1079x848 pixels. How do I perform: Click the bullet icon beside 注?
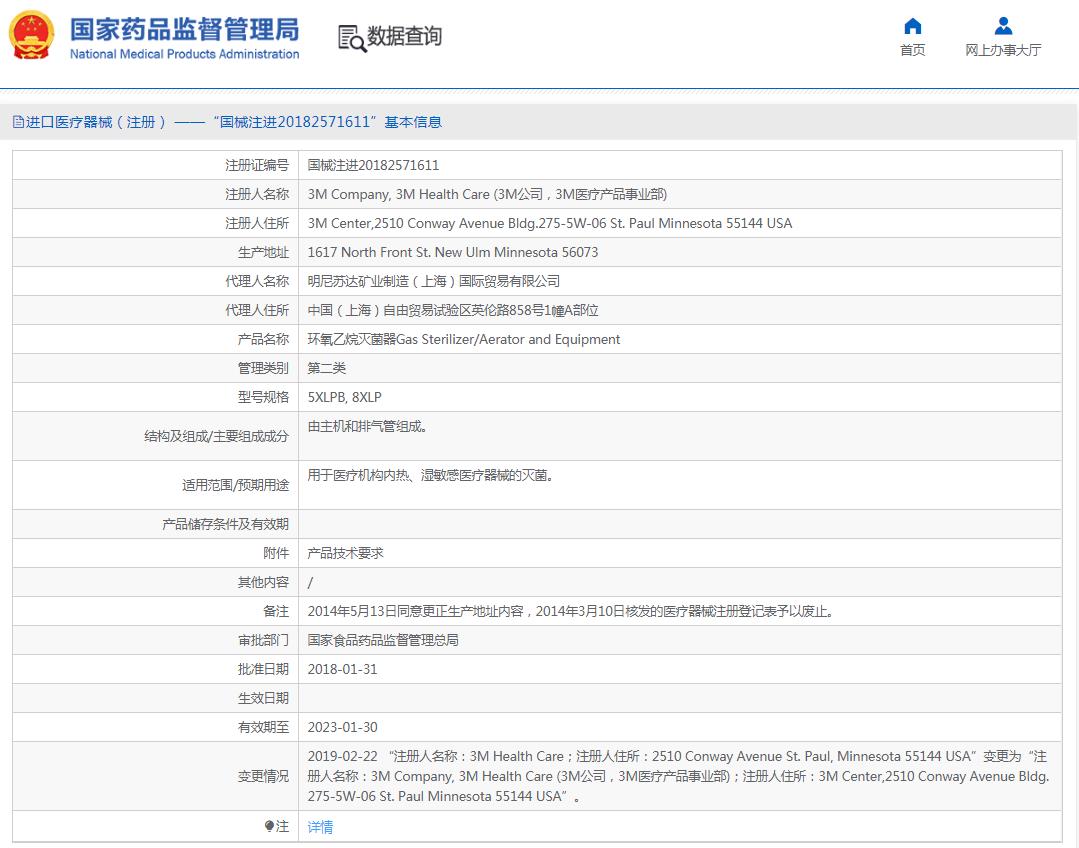coord(270,826)
